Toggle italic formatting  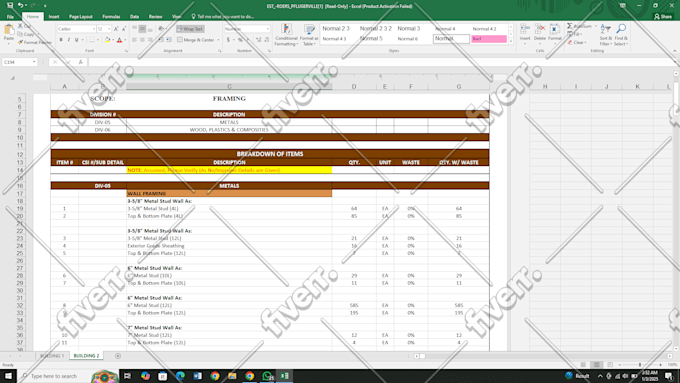pyautogui.click(x=69, y=40)
